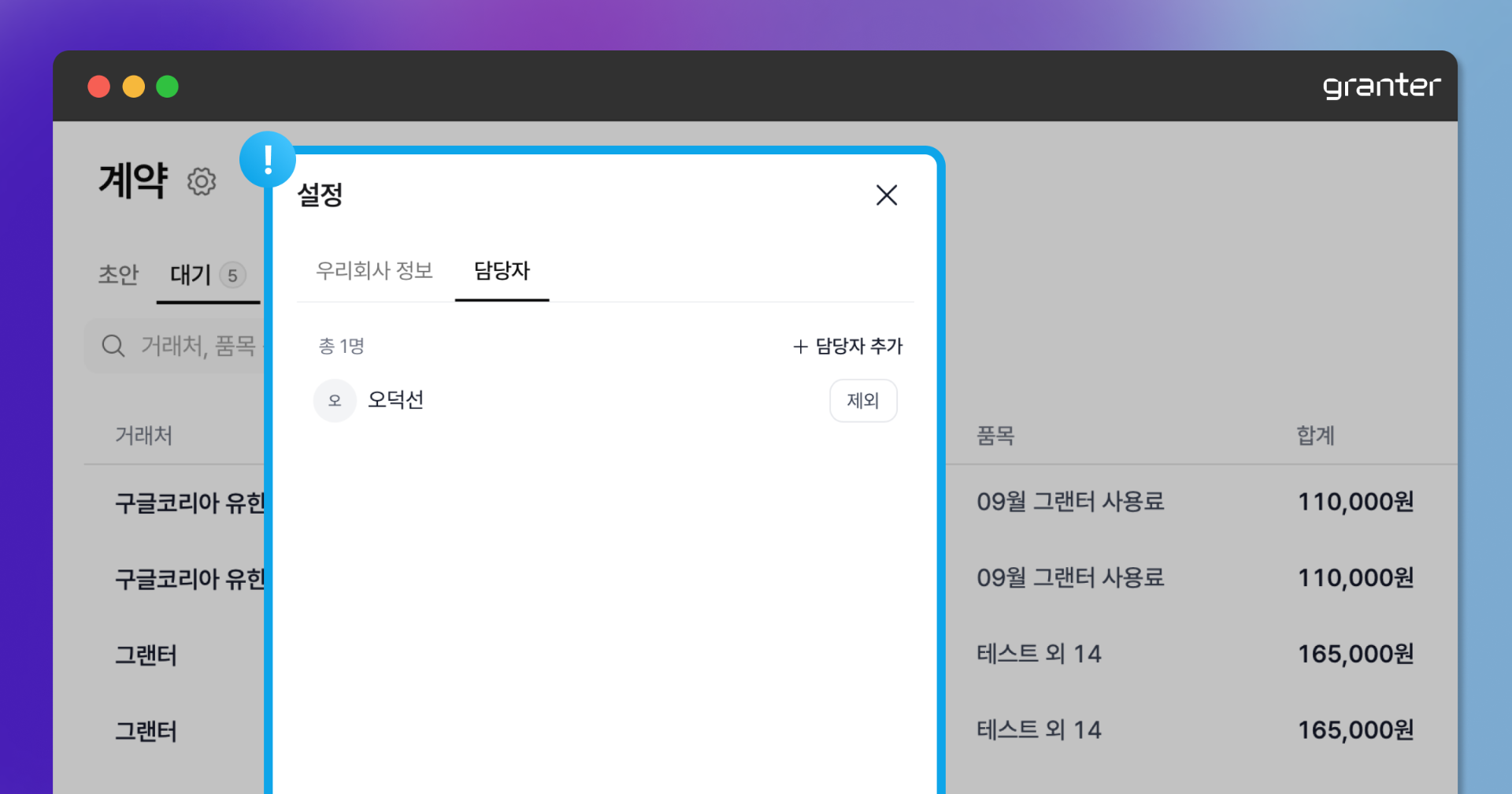The height and width of the screenshot is (794, 1512).
Task: Click the 거래처 column header
Action: click(143, 436)
